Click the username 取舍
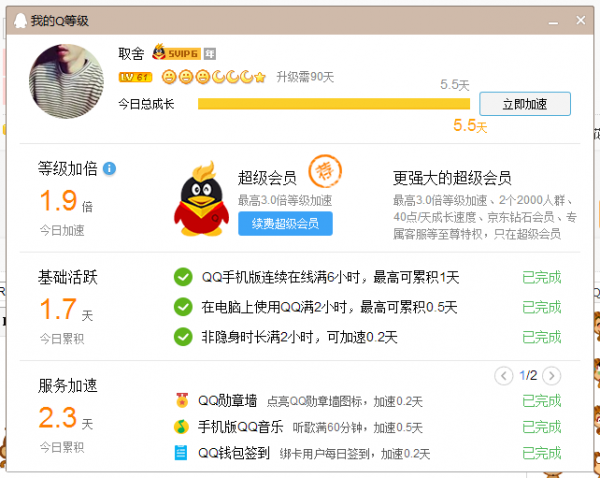Image resolution: width=600 pixels, height=478 pixels. coord(131,54)
